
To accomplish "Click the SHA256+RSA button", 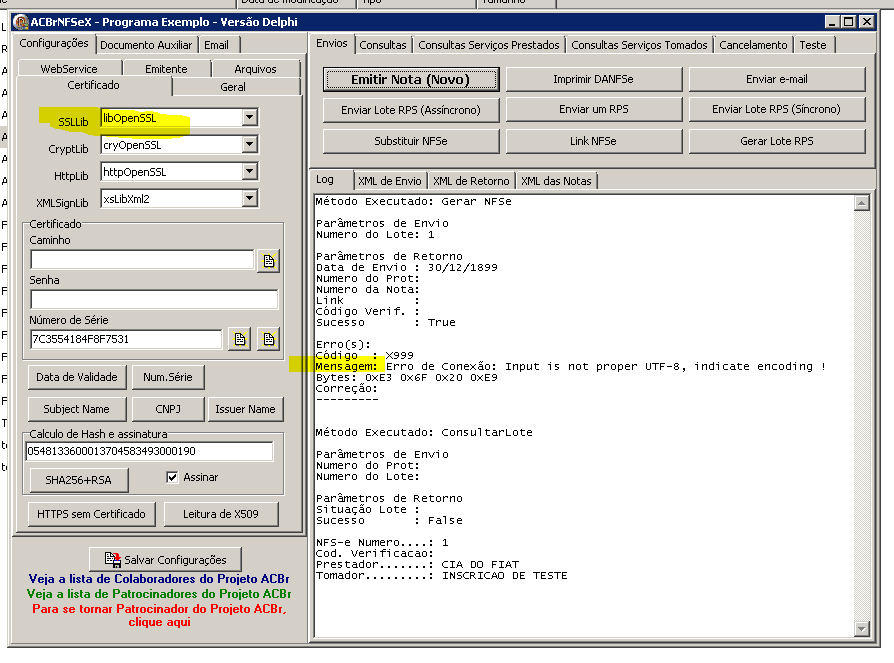I will [78, 480].
